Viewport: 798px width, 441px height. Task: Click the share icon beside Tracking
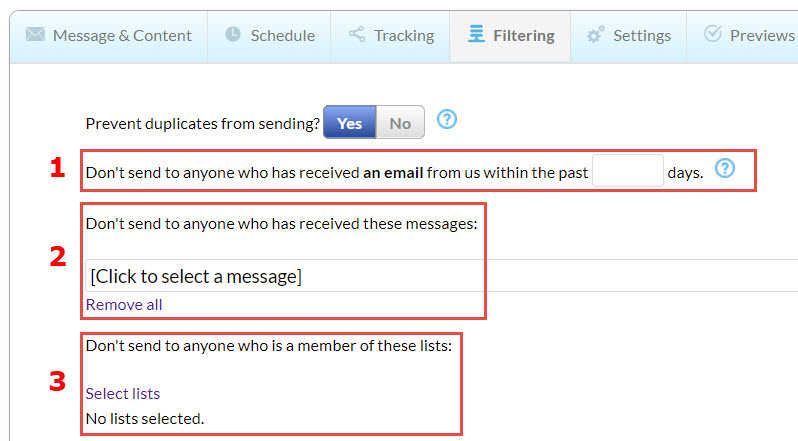(x=357, y=35)
